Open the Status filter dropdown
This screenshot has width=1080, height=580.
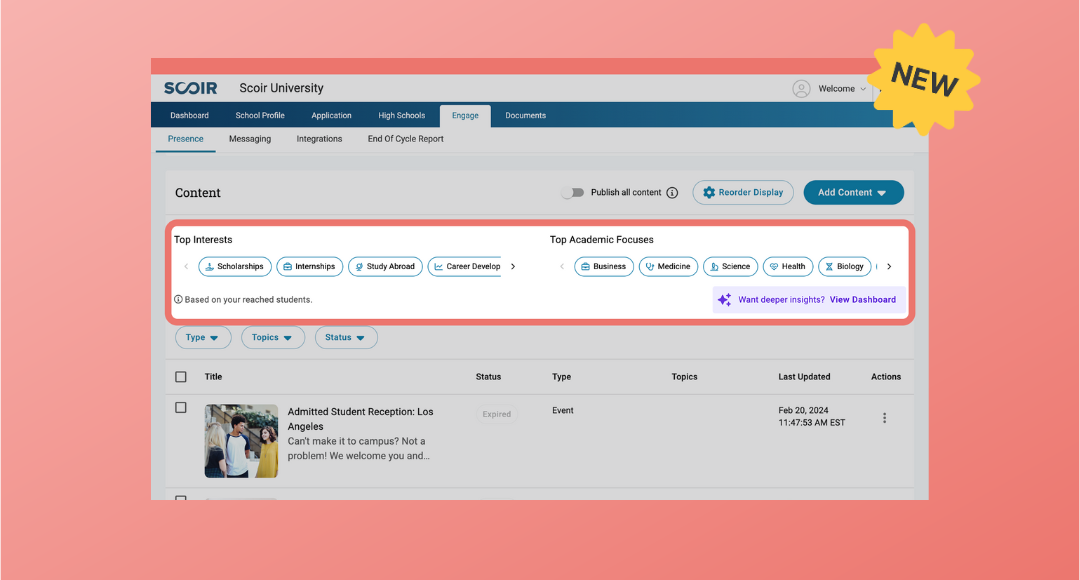point(346,338)
